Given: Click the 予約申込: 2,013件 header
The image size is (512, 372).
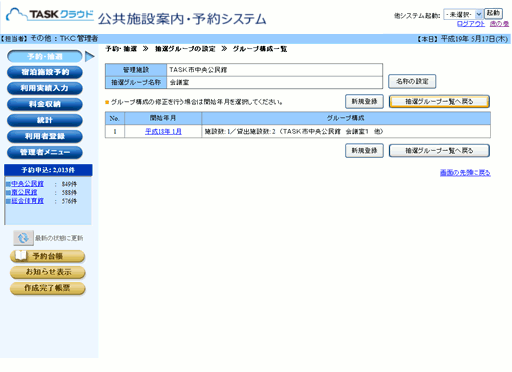Looking at the screenshot, I should [x=48, y=170].
